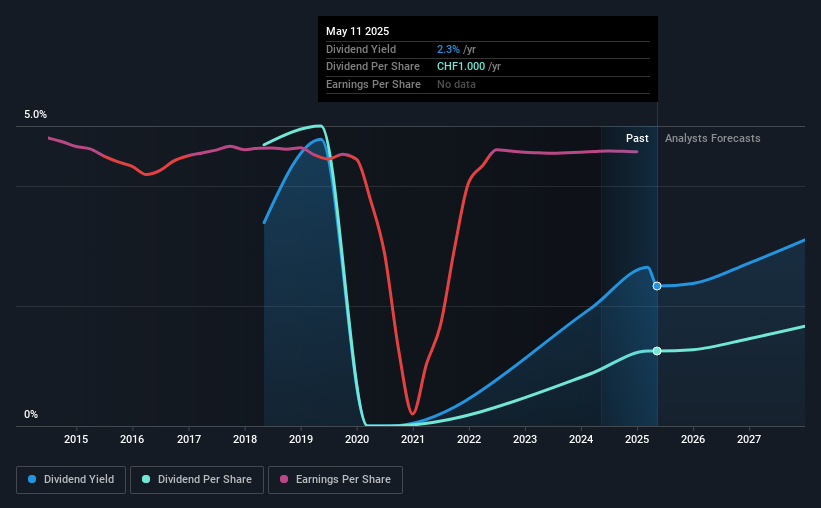
Task: Click the 2.3% dividend yield tooltip value
Action: point(448,49)
